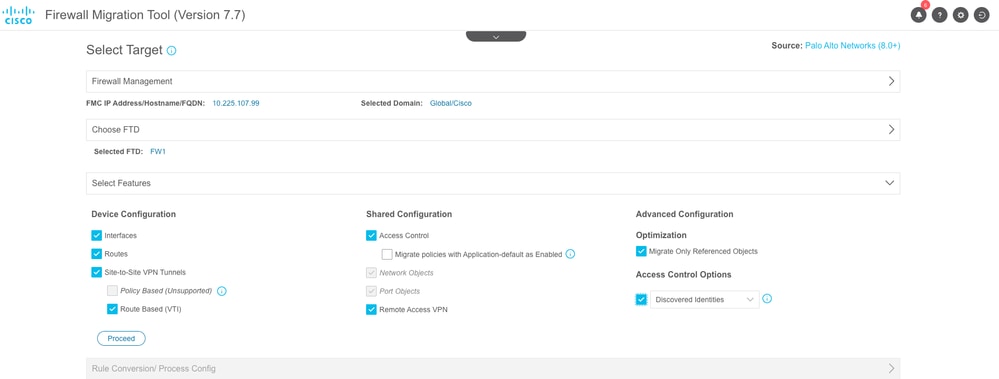Click the Device Configuration heading
The width and height of the screenshot is (999, 379).
(134, 214)
